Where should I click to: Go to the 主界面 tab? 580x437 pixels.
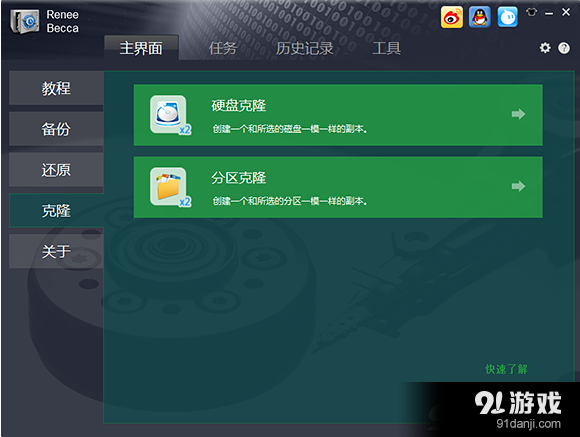click(141, 48)
